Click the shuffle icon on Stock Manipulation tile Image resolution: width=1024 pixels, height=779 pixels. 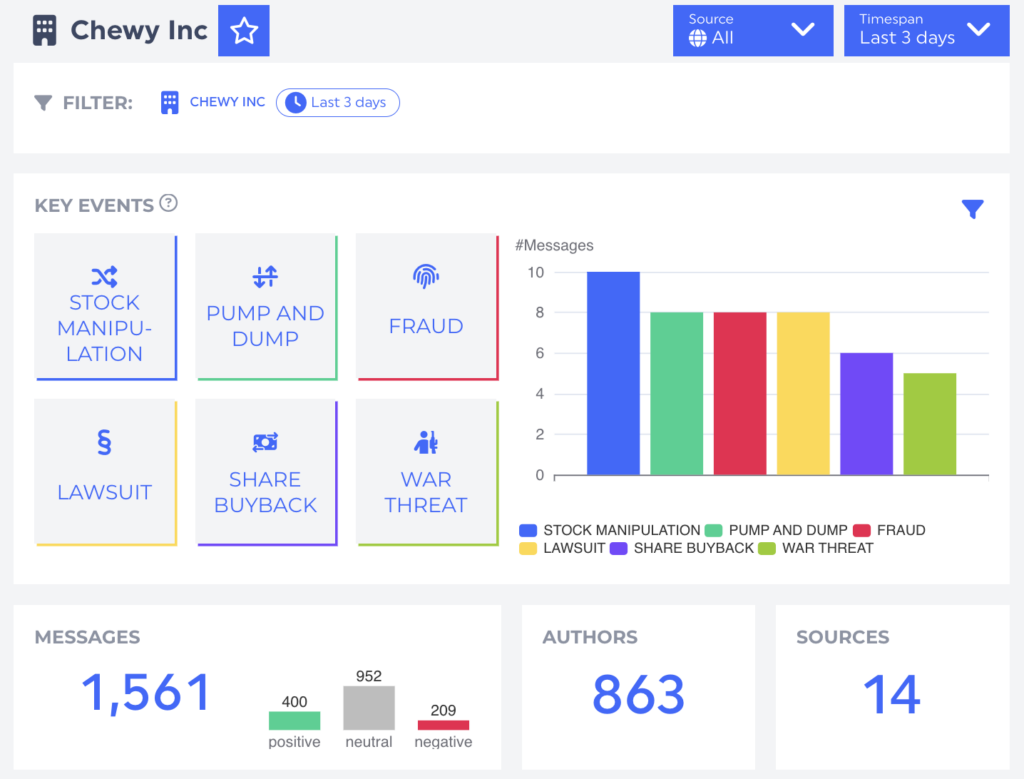coord(105,277)
